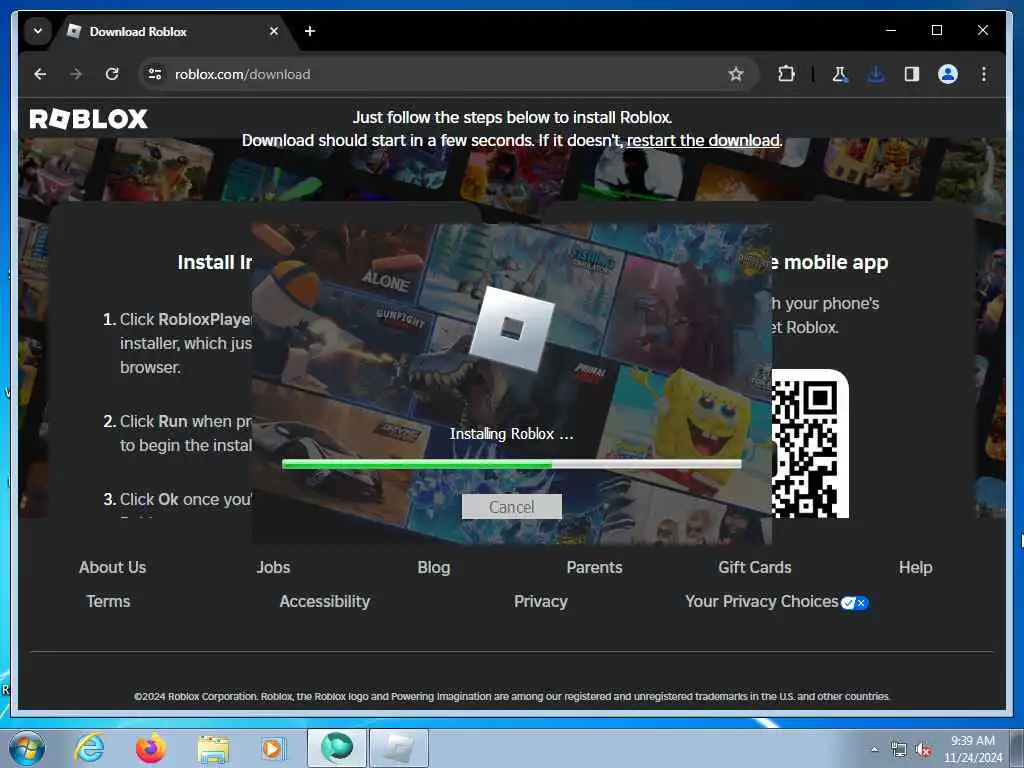1024x768 pixels.
Task: Open Windows Media Player in the taskbar
Action: [x=272, y=748]
